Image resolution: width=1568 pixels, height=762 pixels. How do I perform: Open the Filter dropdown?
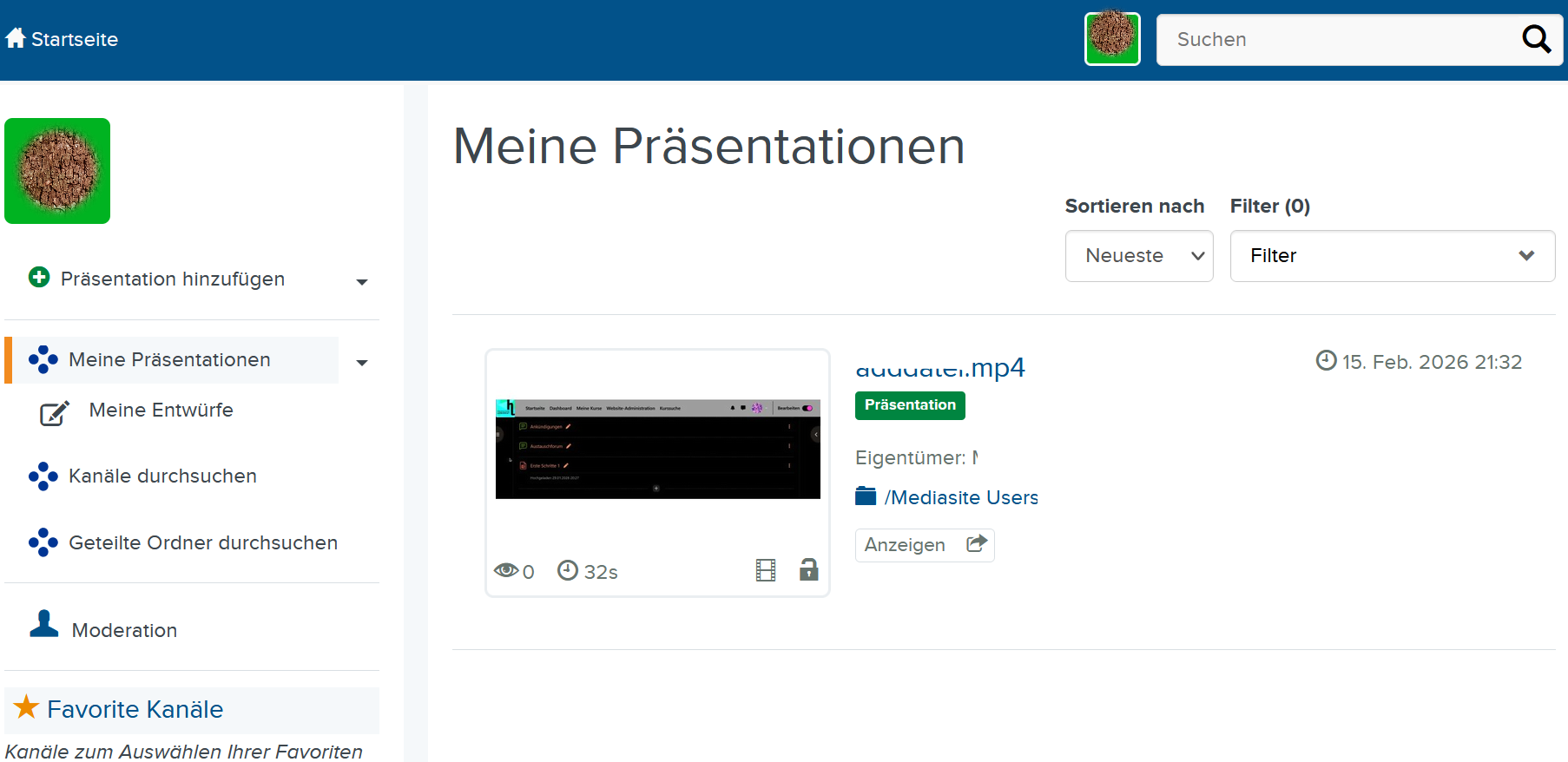[1392, 256]
